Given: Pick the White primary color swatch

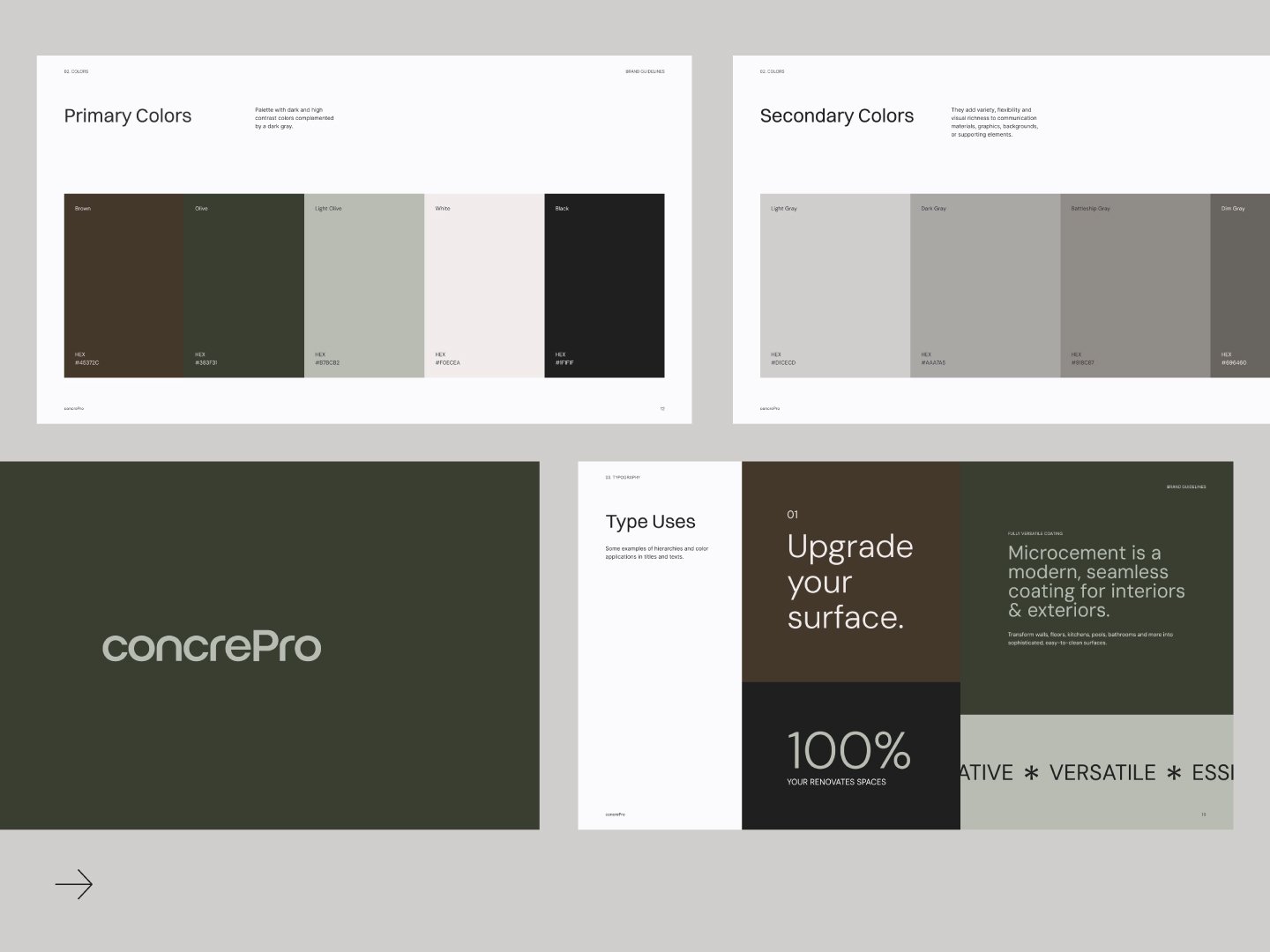Looking at the screenshot, I should (484, 286).
